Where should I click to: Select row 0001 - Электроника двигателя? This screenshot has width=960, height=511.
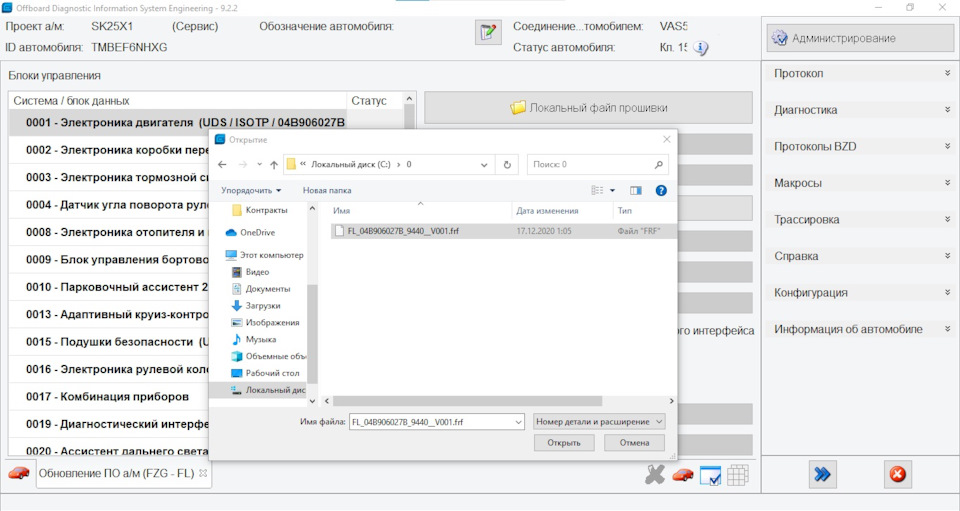tap(178, 122)
